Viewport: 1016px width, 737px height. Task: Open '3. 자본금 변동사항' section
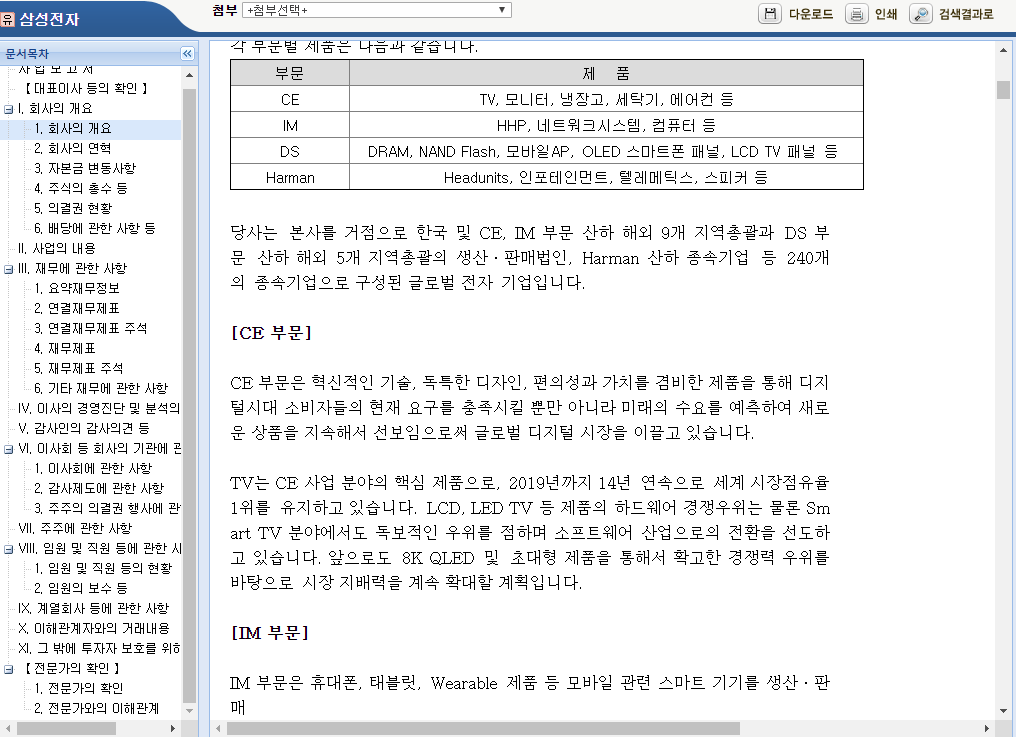(85, 169)
